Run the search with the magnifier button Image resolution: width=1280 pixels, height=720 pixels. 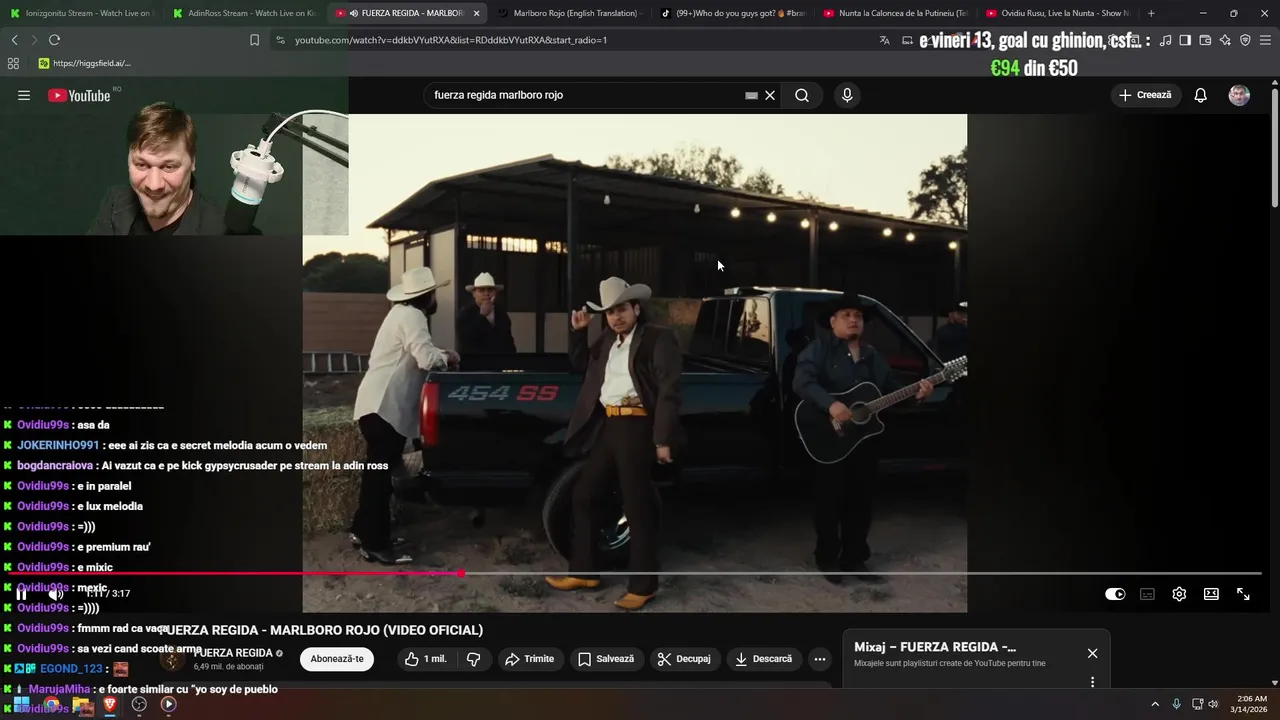802,95
